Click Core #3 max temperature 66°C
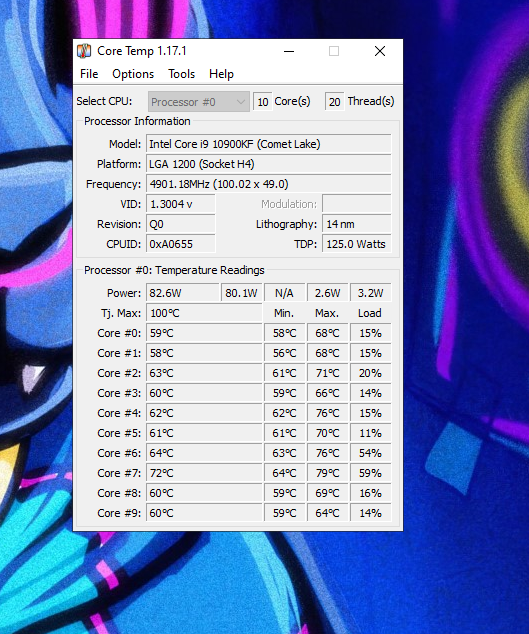 (x=328, y=393)
